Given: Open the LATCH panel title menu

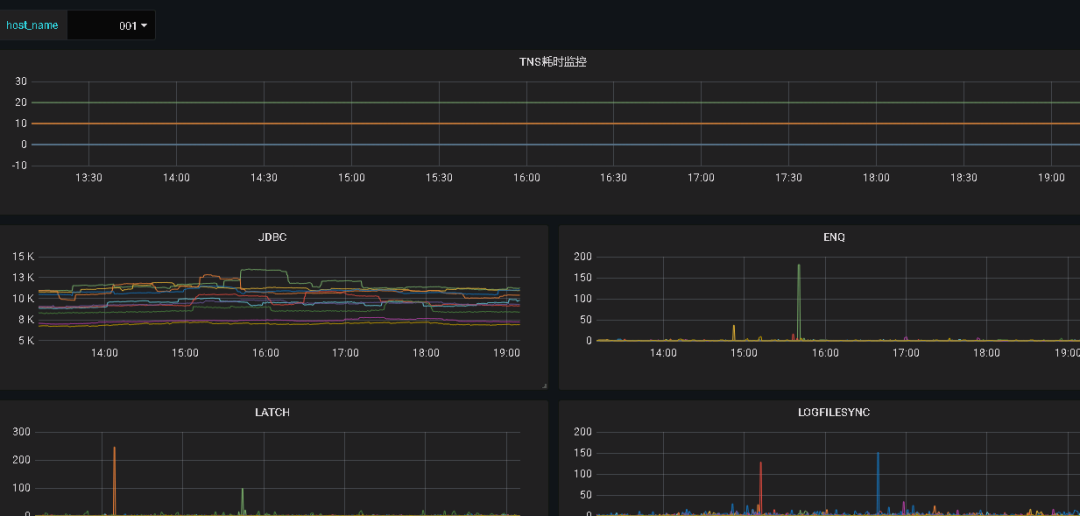Looking at the screenshot, I should pyautogui.click(x=272, y=412).
